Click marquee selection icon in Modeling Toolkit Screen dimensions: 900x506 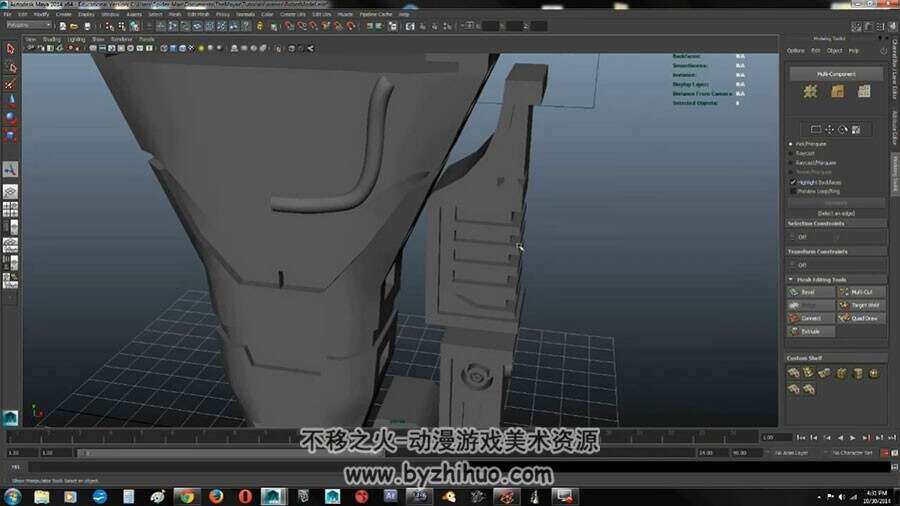(816, 130)
